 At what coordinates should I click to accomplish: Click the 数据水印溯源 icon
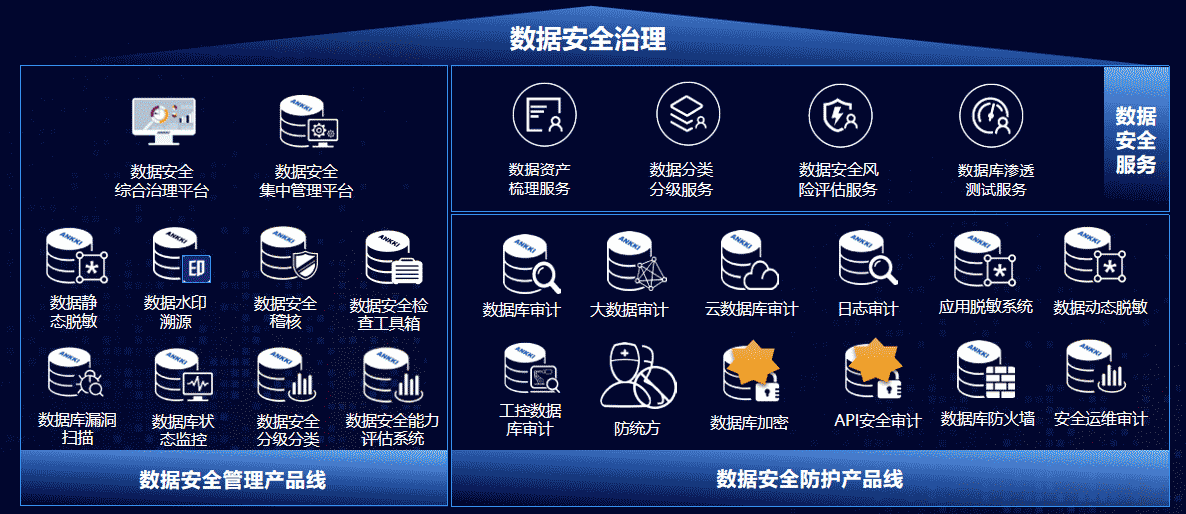tap(181, 257)
